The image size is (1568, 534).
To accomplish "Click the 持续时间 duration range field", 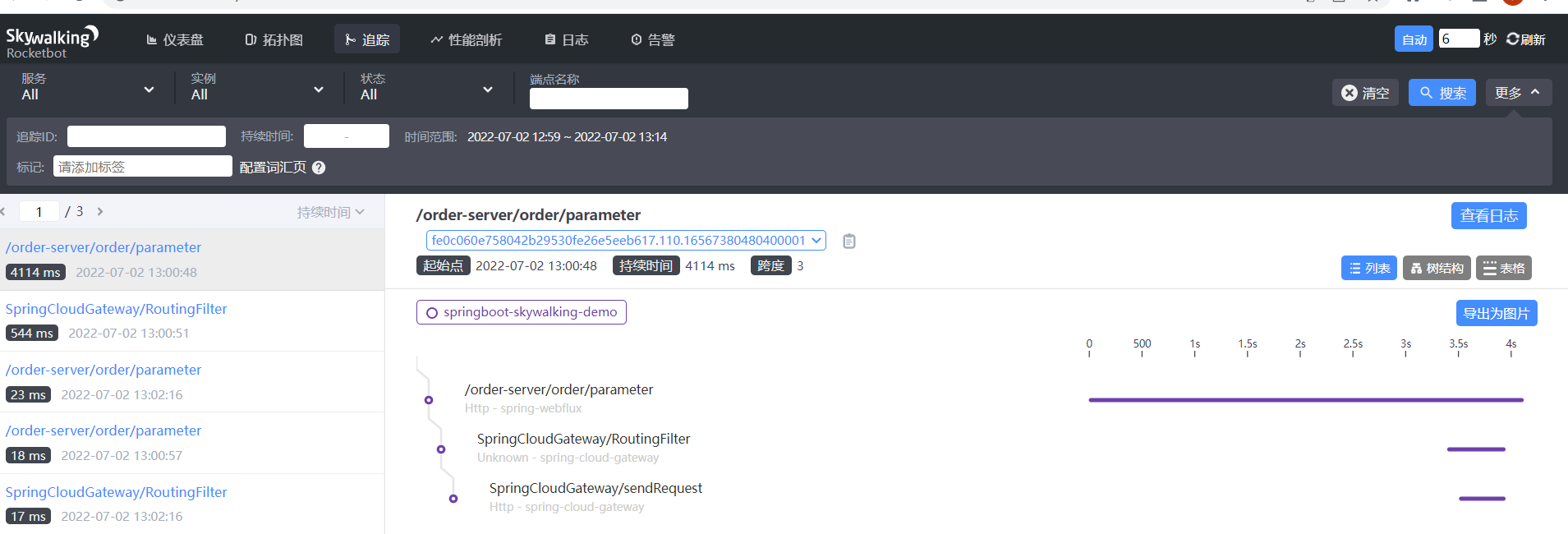I will (347, 136).
